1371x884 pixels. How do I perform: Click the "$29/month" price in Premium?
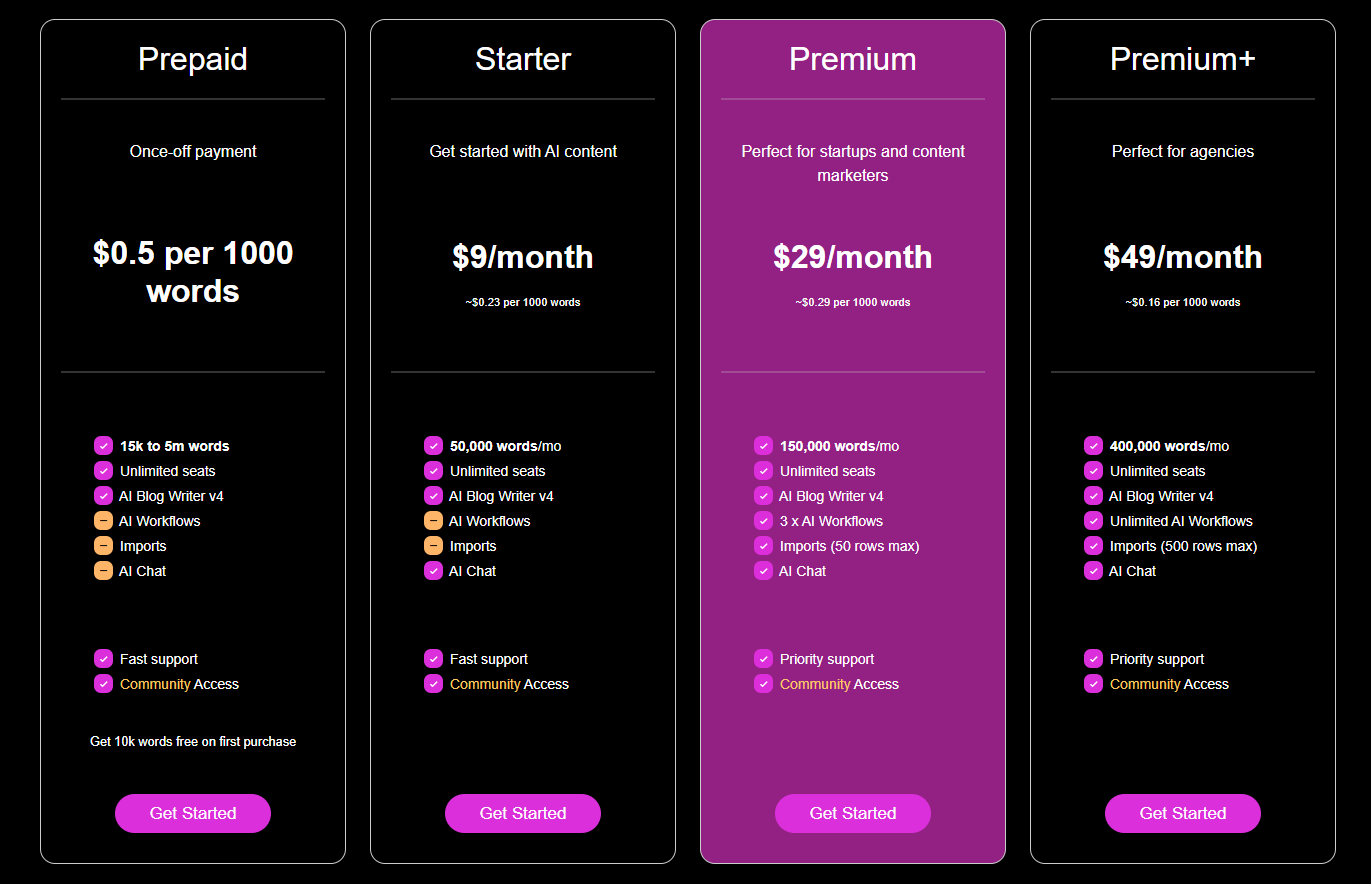(x=852, y=257)
